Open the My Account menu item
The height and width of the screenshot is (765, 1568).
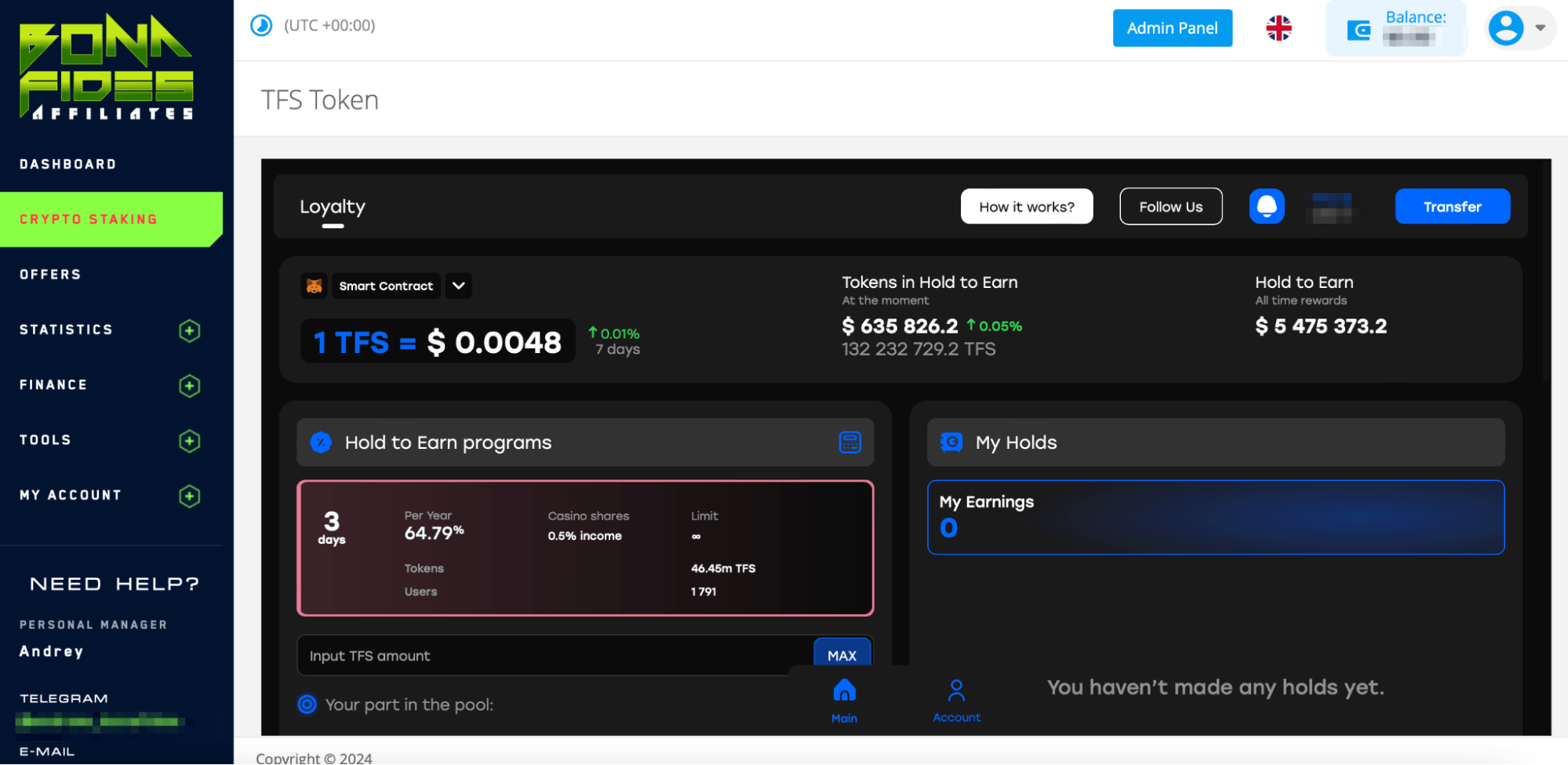point(71,495)
